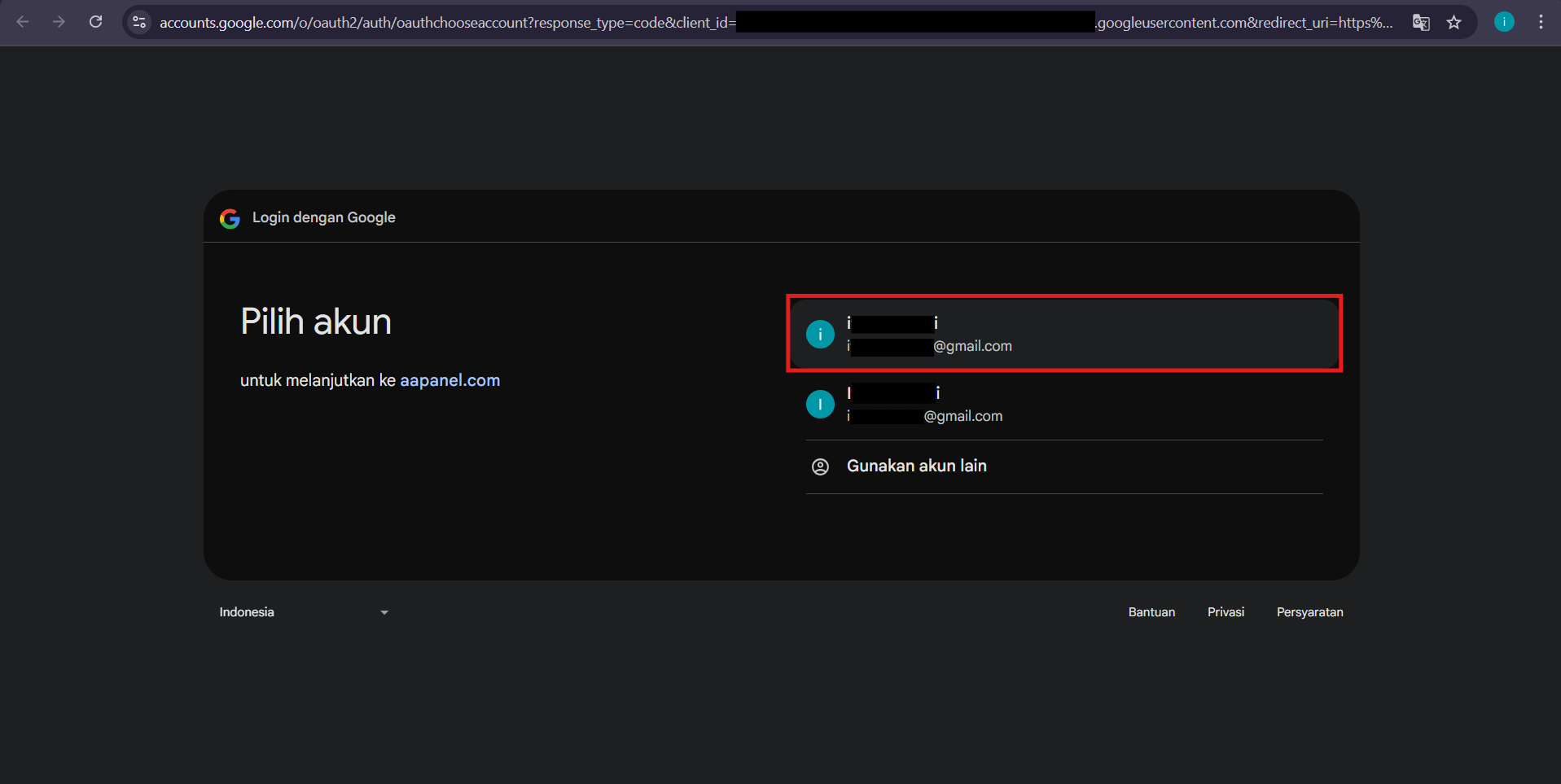Open the aapanel.com link
This screenshot has width=1561, height=784.
click(x=449, y=379)
